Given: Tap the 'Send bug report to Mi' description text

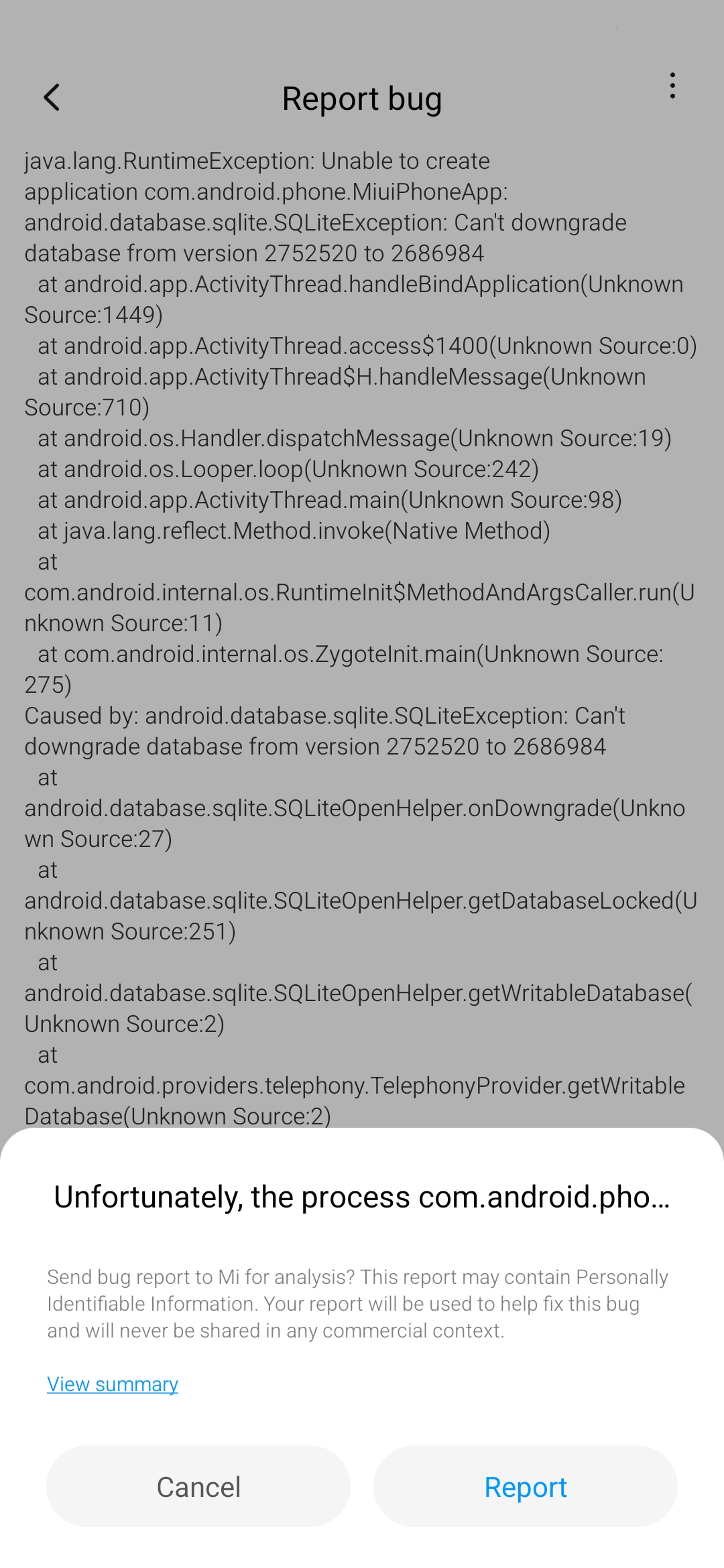Looking at the screenshot, I should pos(357,1304).
